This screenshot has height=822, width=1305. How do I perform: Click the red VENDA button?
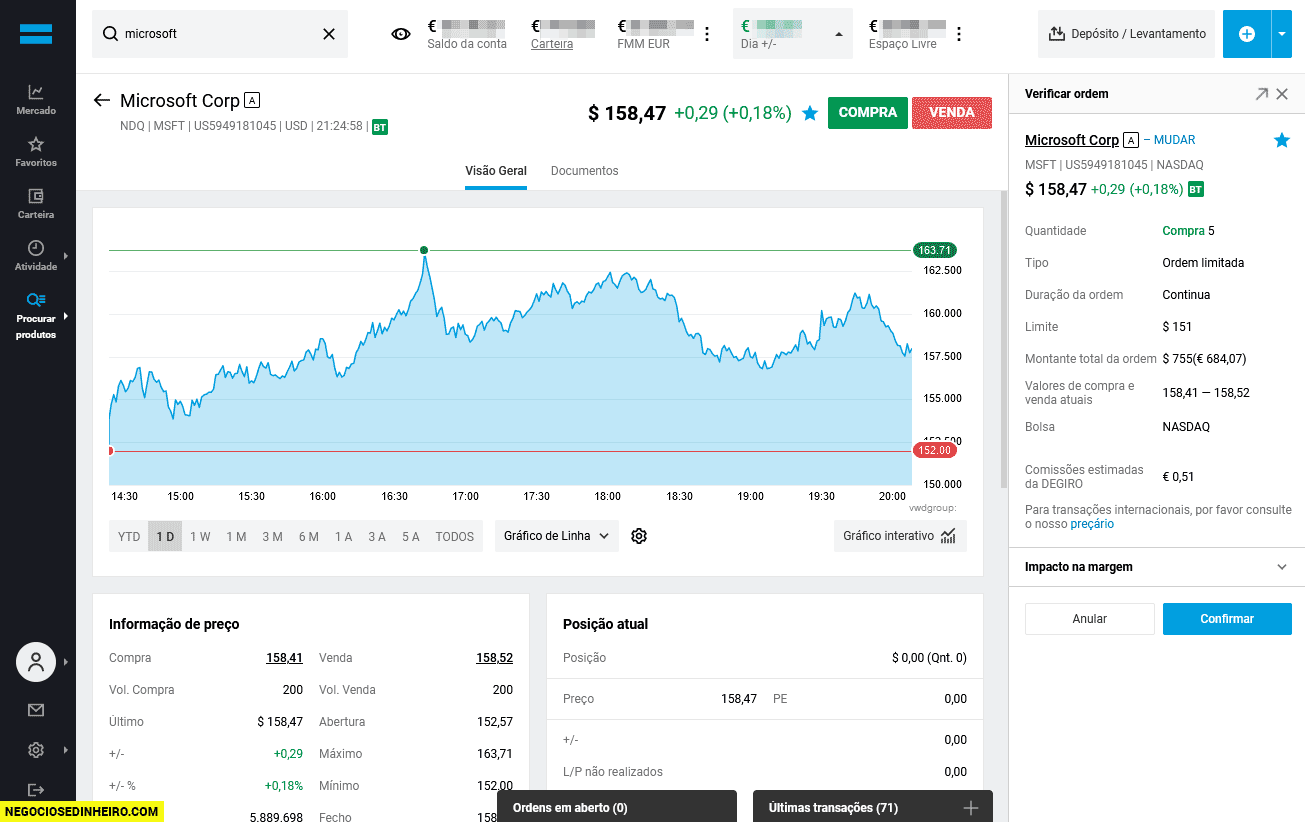click(952, 113)
